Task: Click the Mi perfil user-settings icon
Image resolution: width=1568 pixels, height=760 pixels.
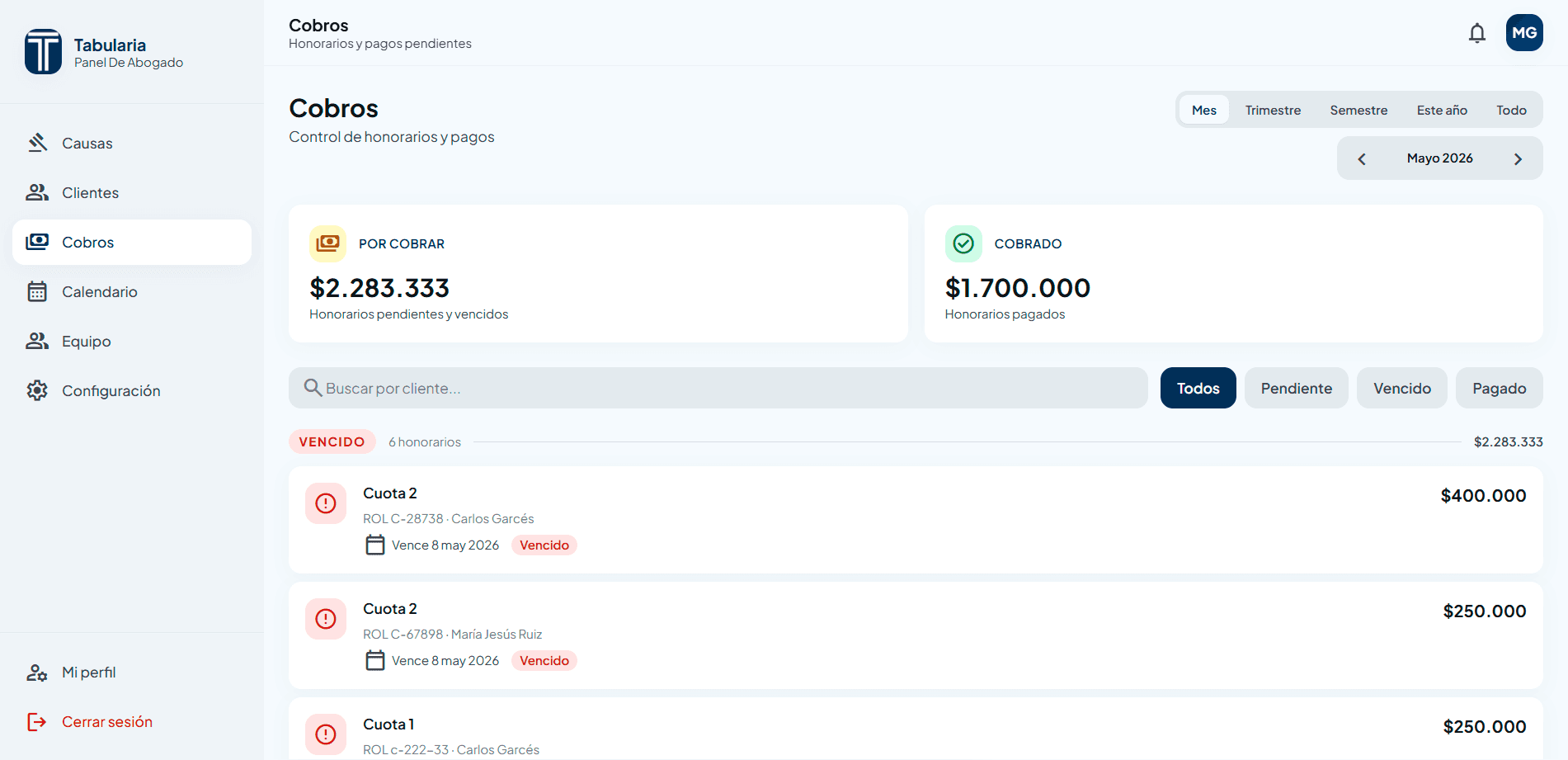Action: [x=37, y=673]
